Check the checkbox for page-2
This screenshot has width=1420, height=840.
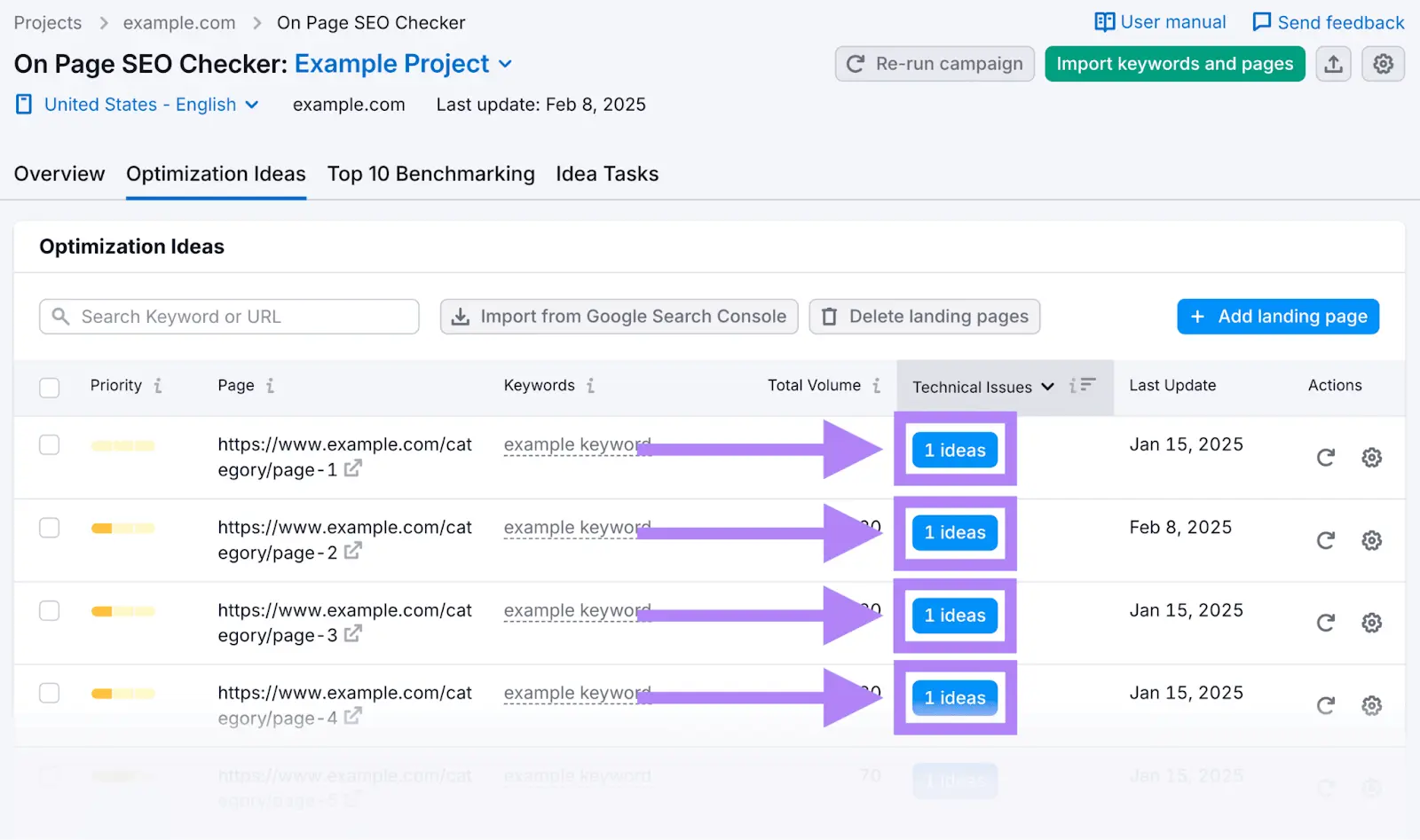(49, 527)
